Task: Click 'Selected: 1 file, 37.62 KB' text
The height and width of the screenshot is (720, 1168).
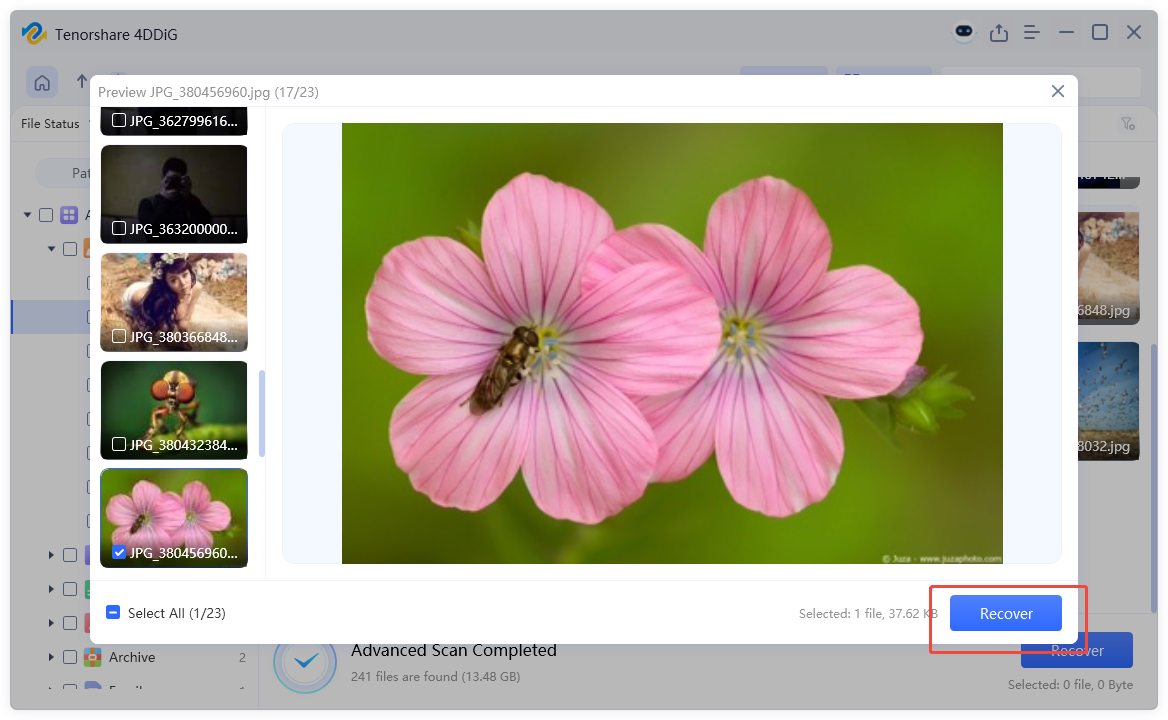Action: pyautogui.click(x=868, y=614)
